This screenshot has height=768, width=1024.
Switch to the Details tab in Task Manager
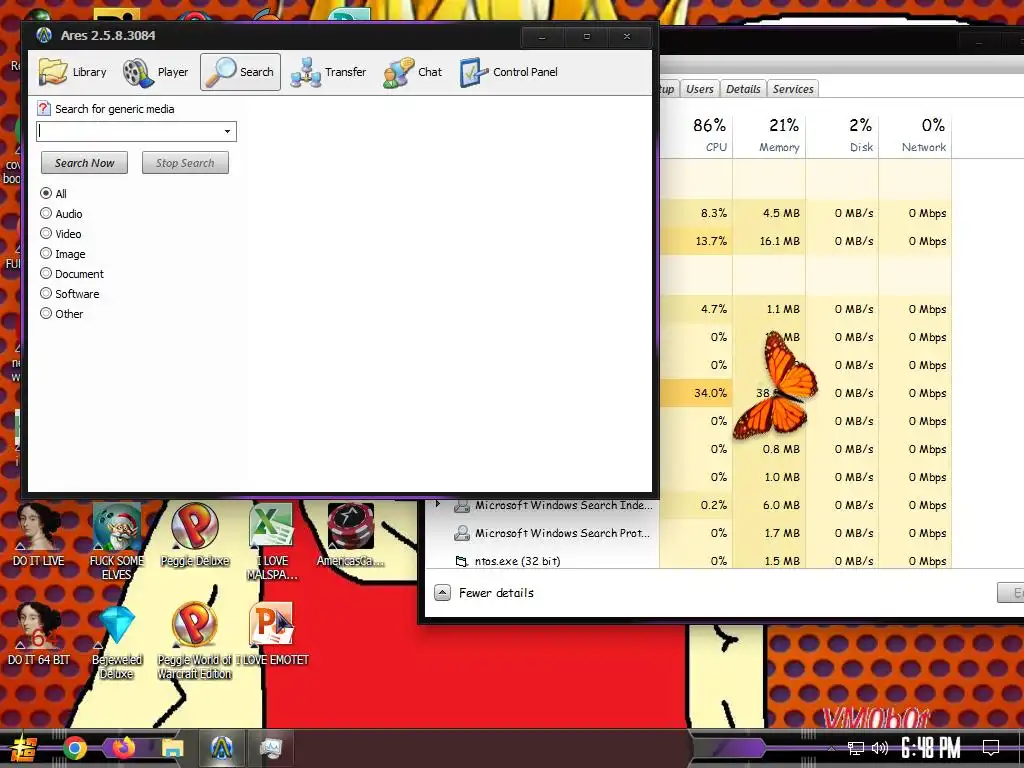point(743,89)
